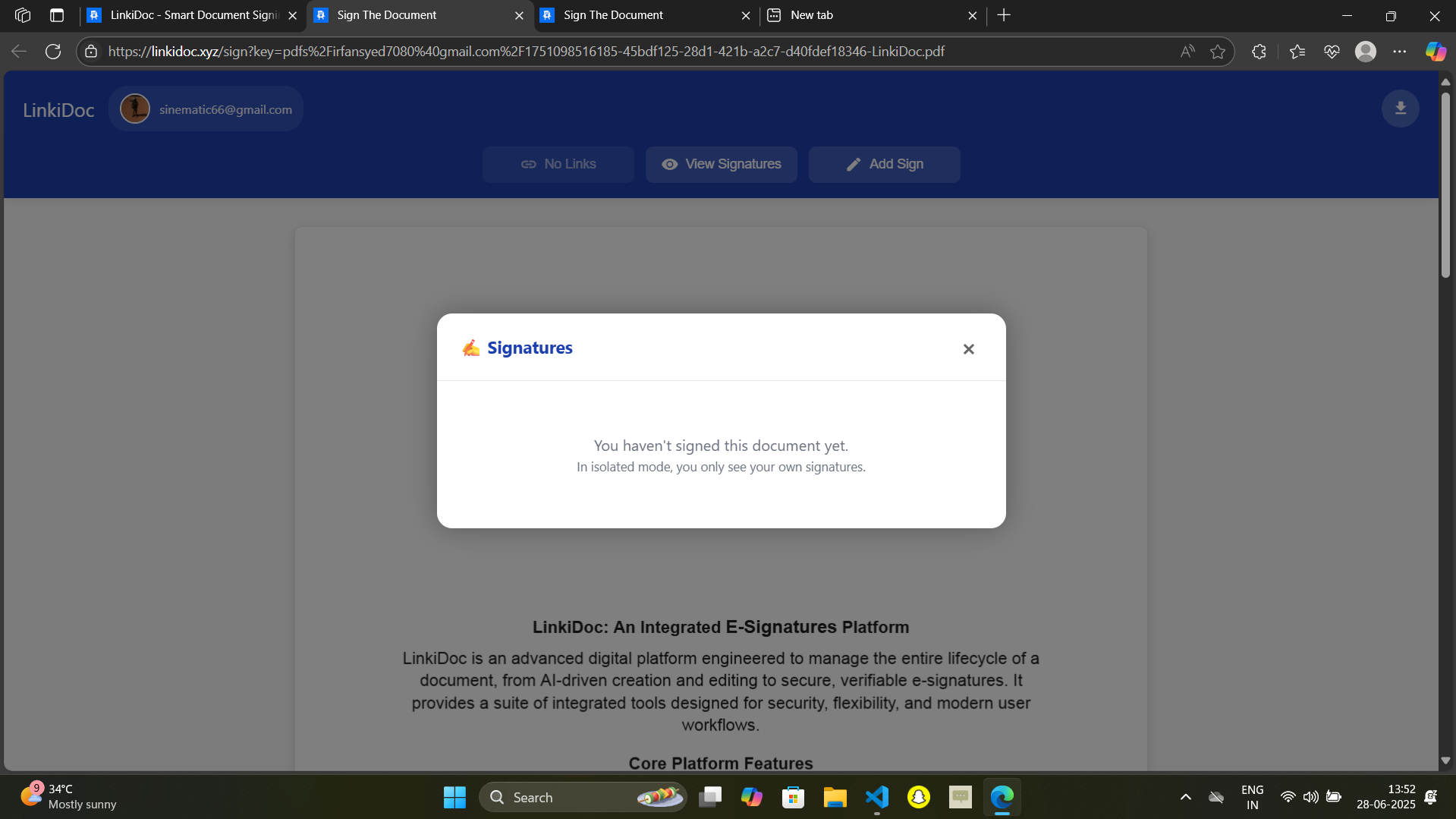Viewport: 1456px width, 819px height.
Task: Click the Read aloud icon
Action: coord(1187,52)
